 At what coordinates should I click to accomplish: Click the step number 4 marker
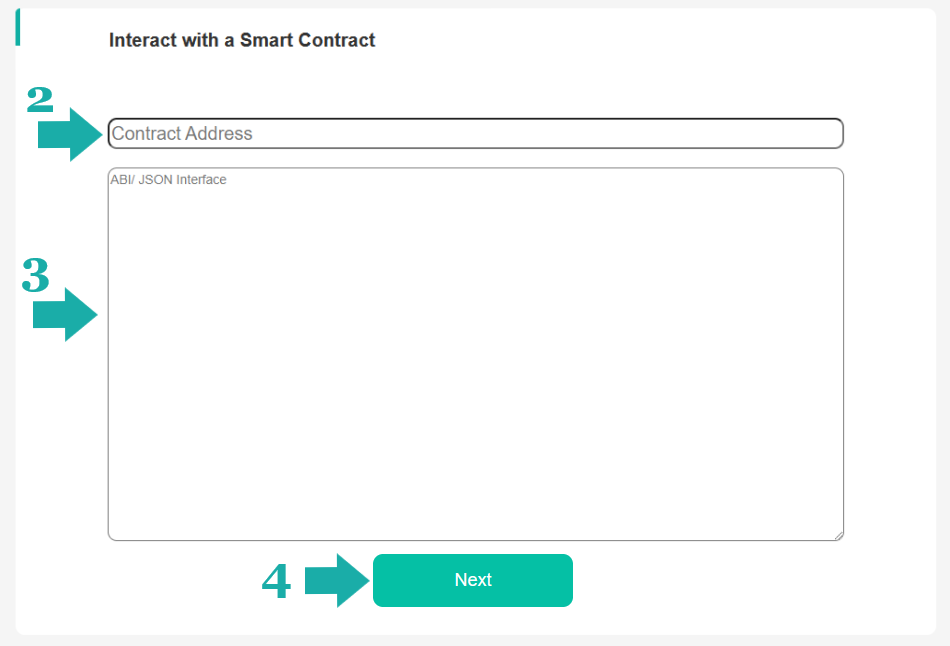(x=276, y=581)
